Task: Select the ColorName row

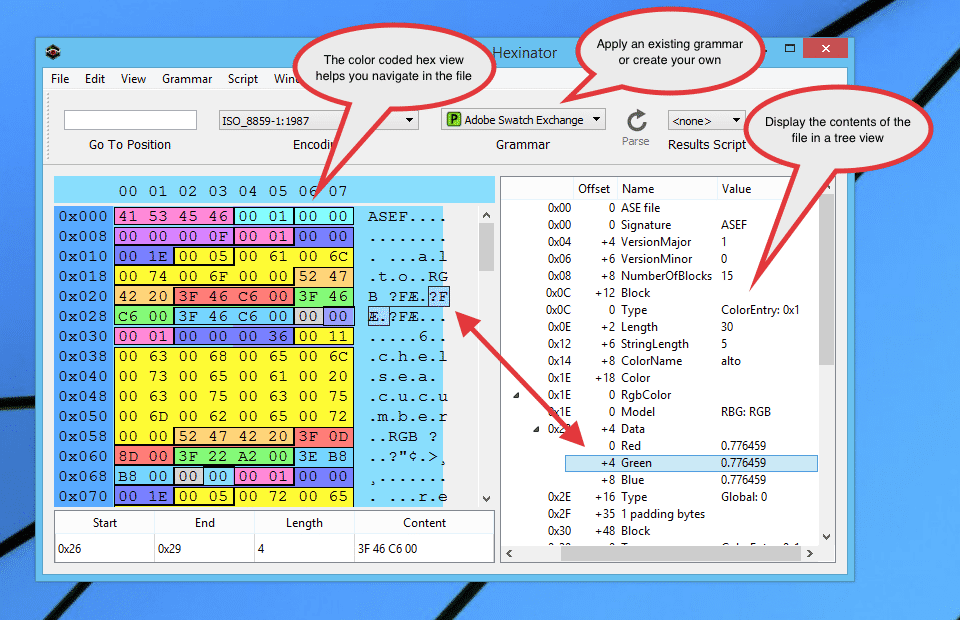Action: pyautogui.click(x=661, y=361)
